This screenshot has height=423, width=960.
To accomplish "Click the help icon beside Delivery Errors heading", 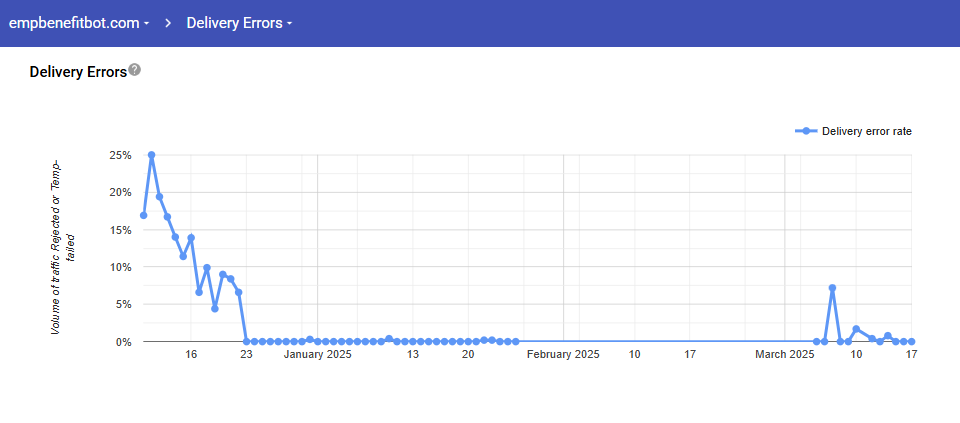I will click(135, 71).
